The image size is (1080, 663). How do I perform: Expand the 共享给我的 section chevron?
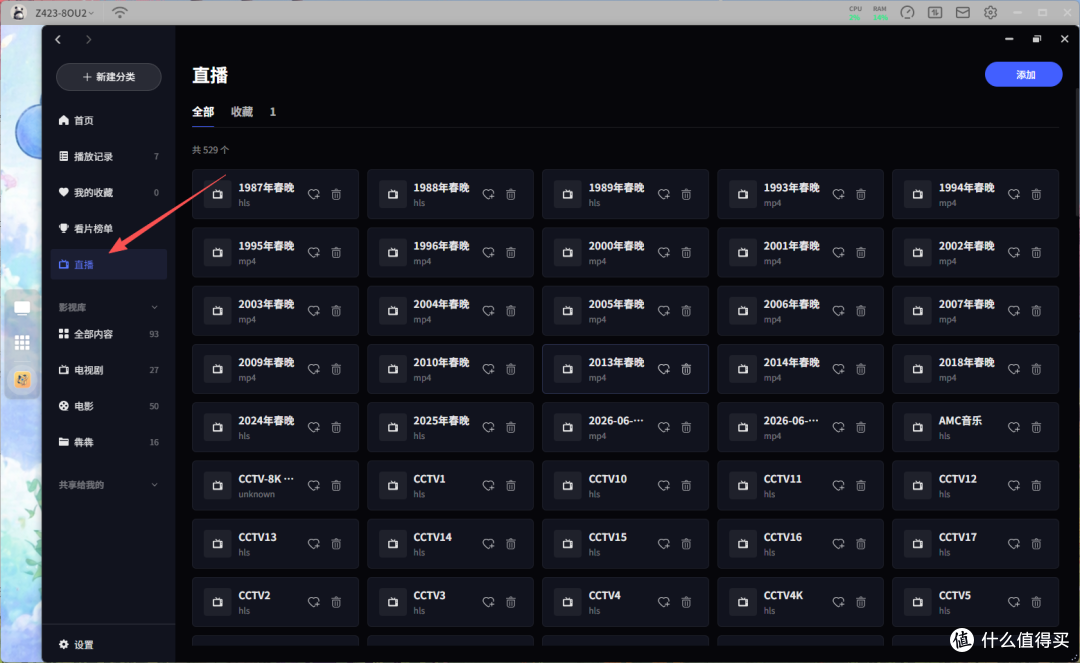pyautogui.click(x=154, y=485)
